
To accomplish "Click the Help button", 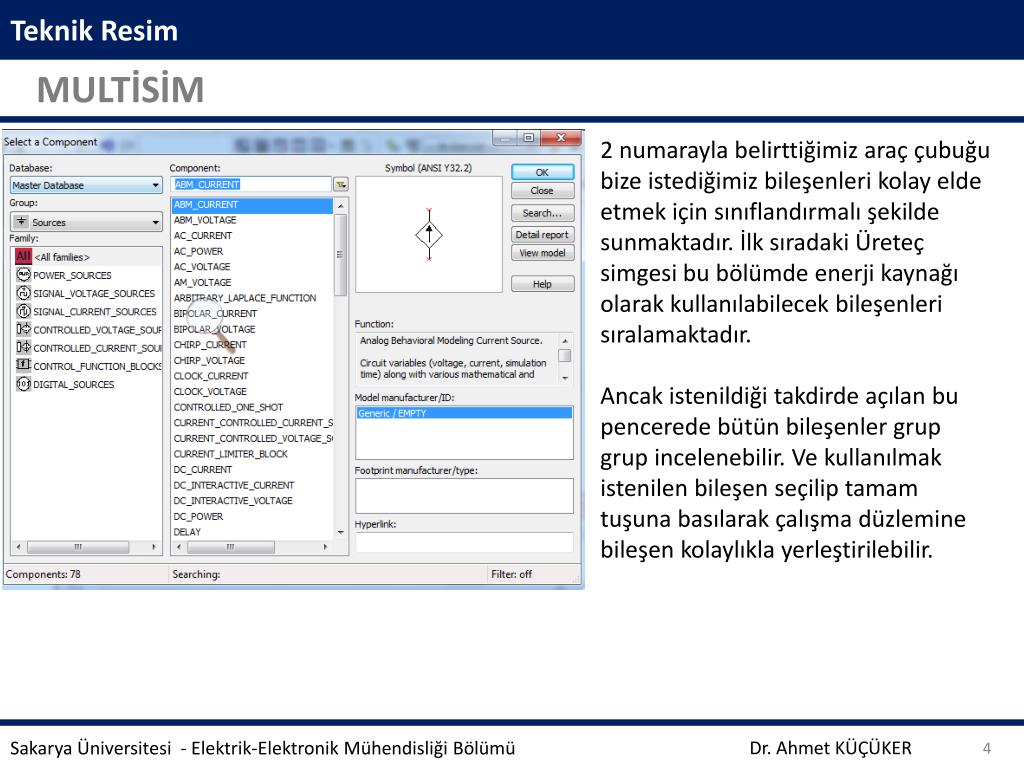I will [543, 284].
